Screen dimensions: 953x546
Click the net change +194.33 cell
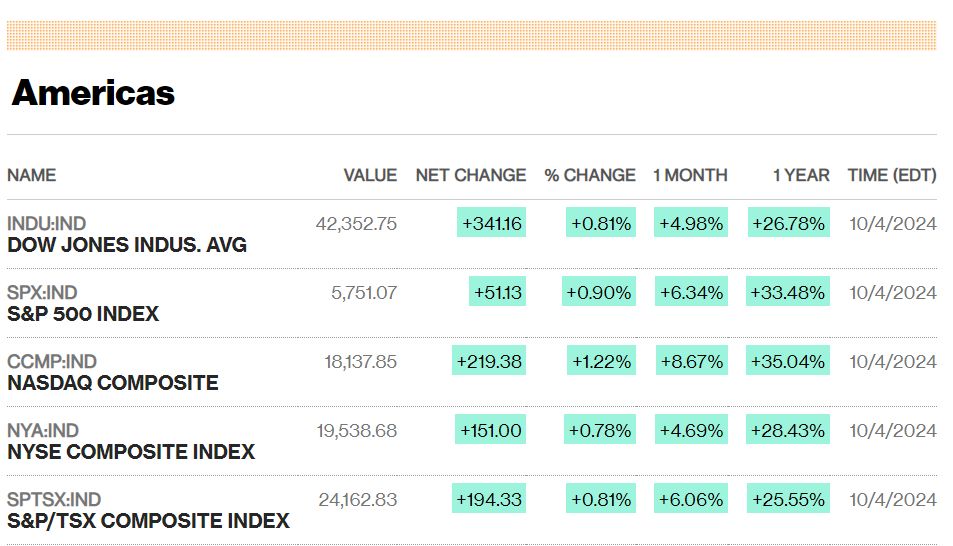coord(489,499)
